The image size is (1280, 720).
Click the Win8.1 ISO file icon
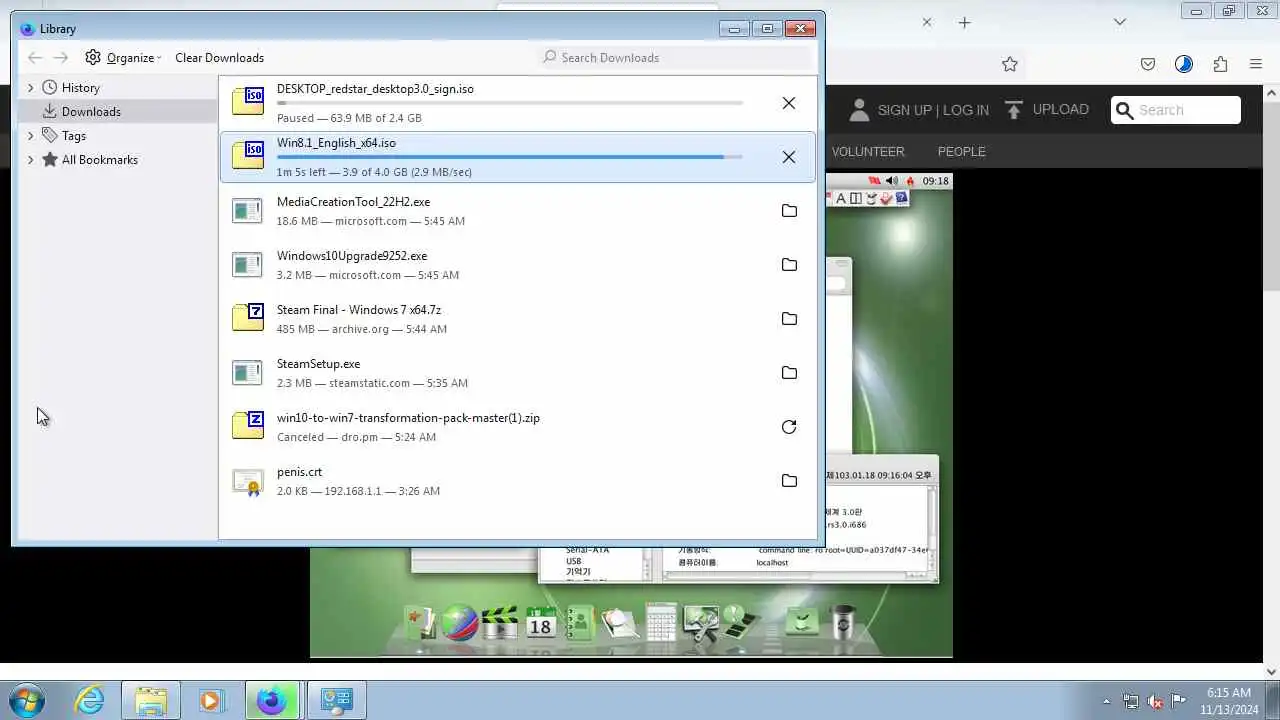tap(248, 155)
